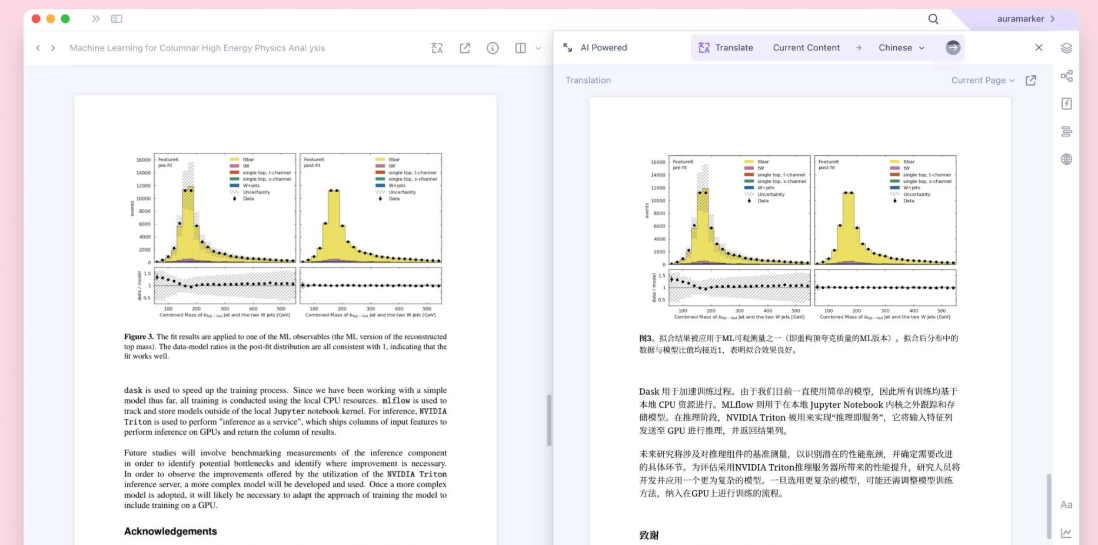Image resolution: width=1098 pixels, height=545 pixels.
Task: Click the AI Powered label
Action: 604,48
